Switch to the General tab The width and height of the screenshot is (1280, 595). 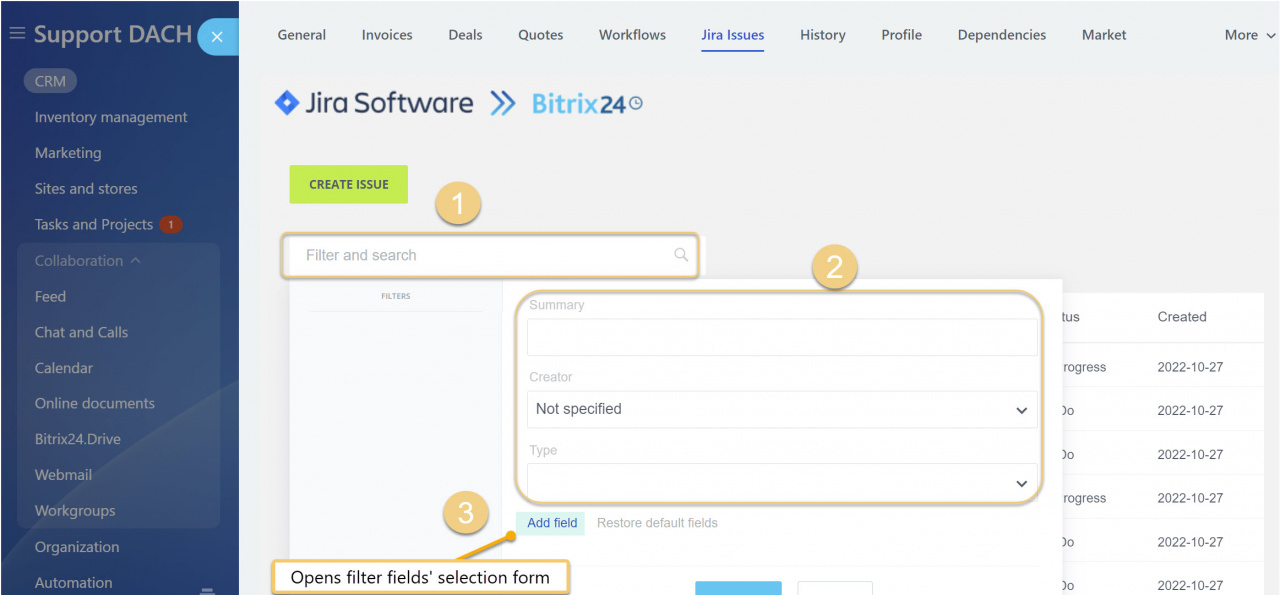coord(302,35)
